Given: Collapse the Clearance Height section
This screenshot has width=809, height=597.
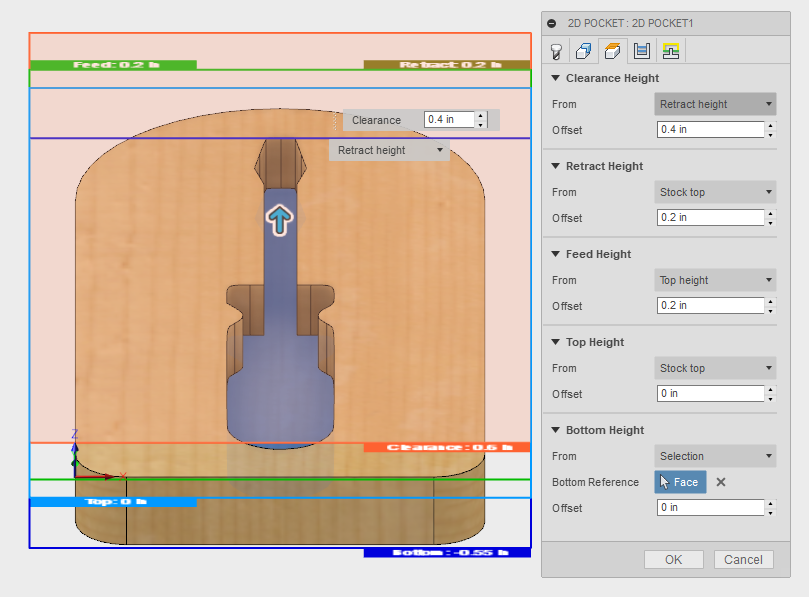Looking at the screenshot, I should 556,78.
